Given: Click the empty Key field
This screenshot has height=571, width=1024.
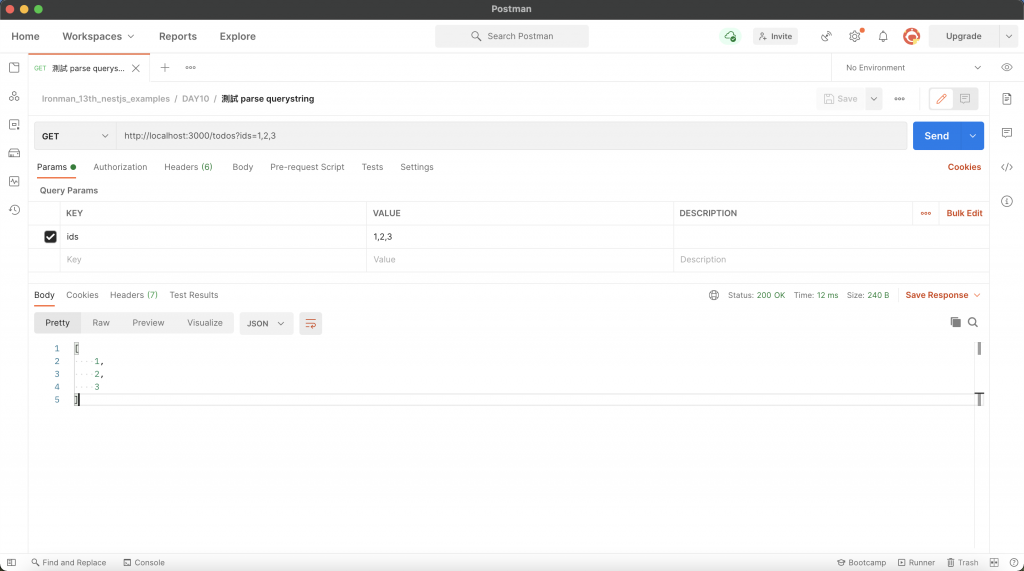Looking at the screenshot, I should [x=213, y=259].
